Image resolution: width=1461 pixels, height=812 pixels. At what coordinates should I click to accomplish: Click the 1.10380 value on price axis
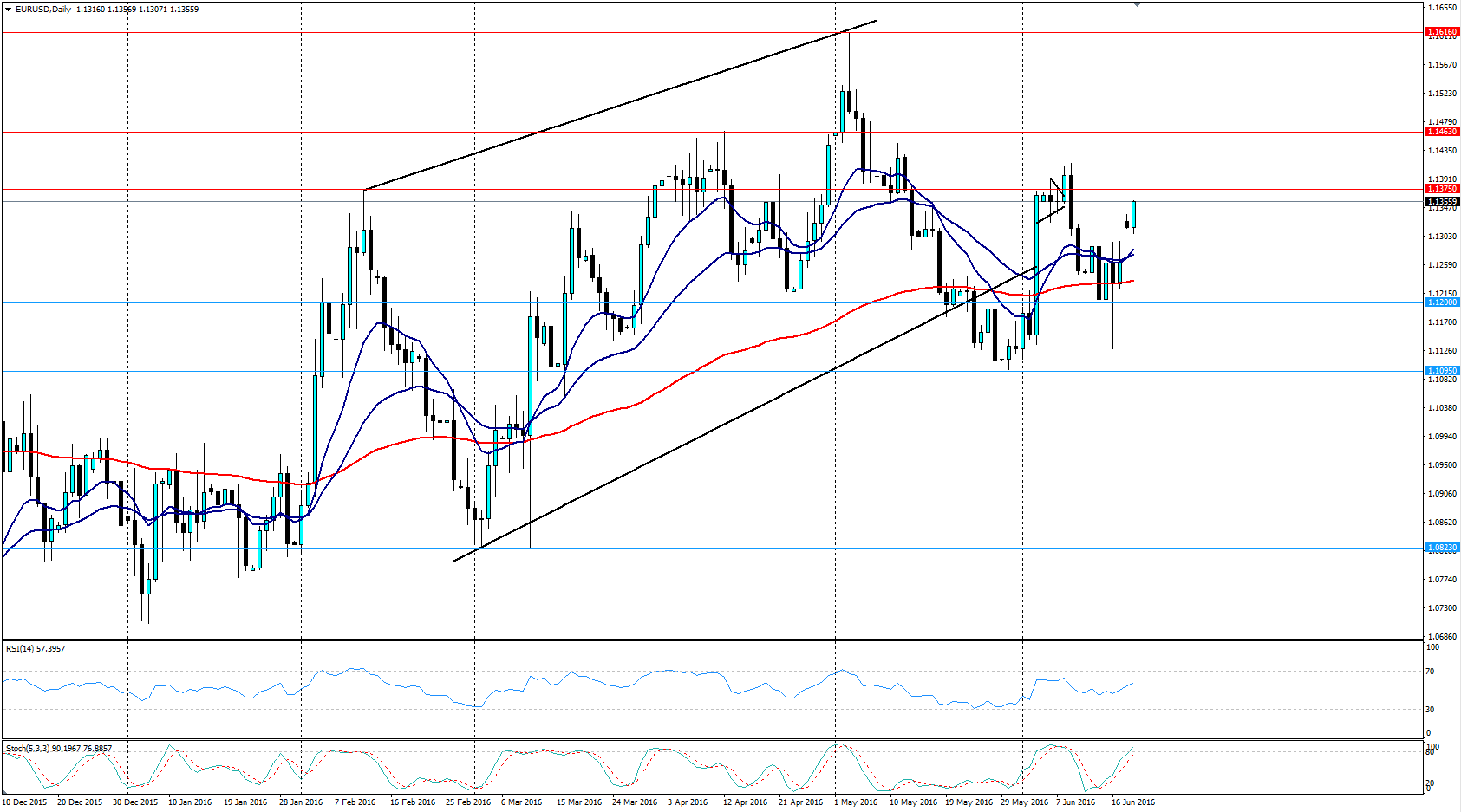pos(1442,408)
